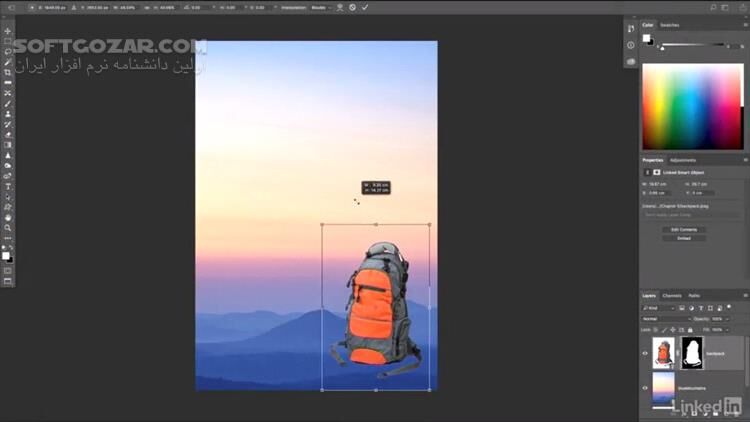The width and height of the screenshot is (750, 422).
Task: Select the Crop tool
Action: [8, 72]
